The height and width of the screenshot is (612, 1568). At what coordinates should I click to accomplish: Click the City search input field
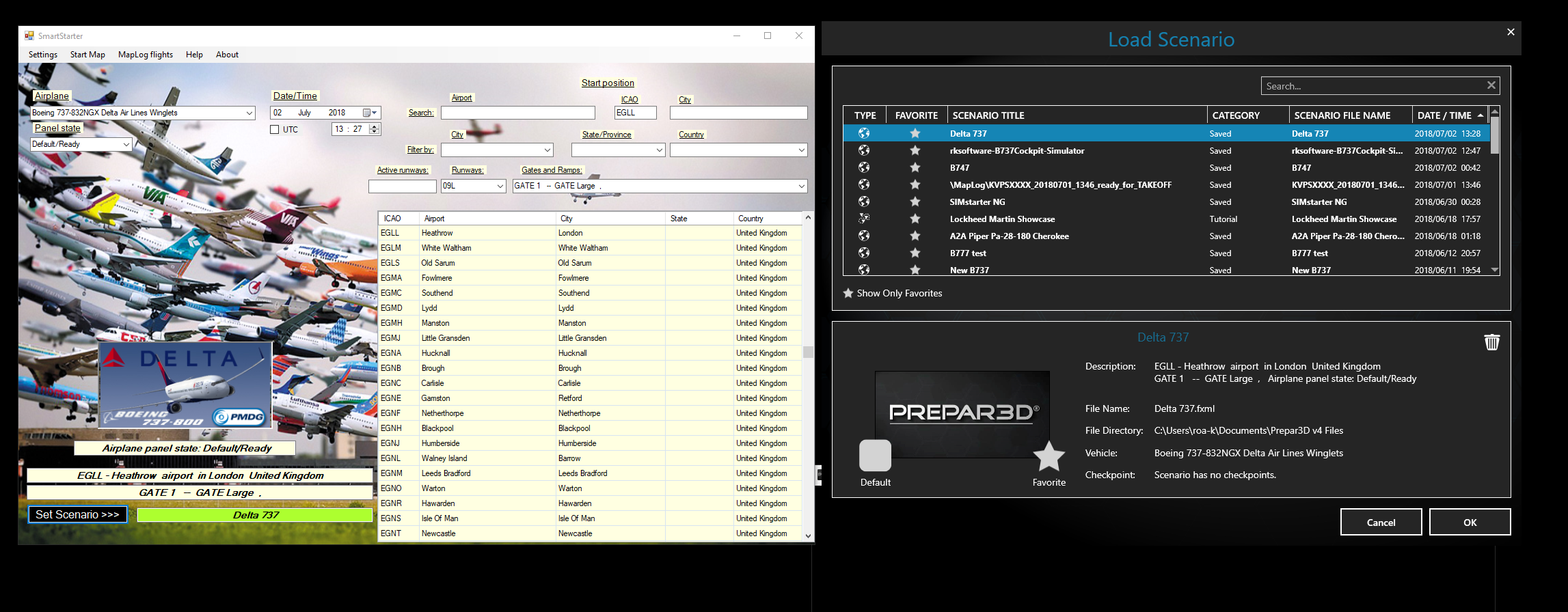(739, 113)
